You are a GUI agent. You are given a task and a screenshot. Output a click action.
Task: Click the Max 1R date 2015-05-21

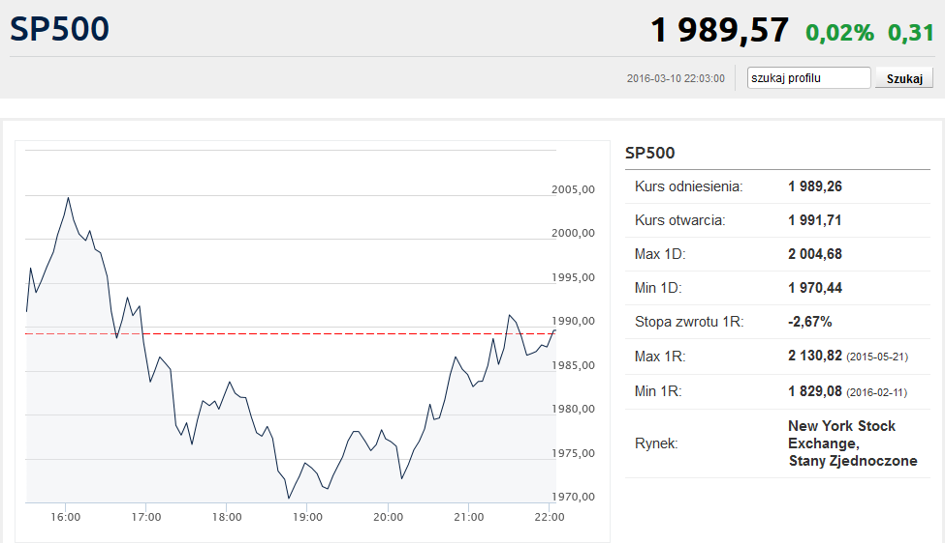coord(877,357)
